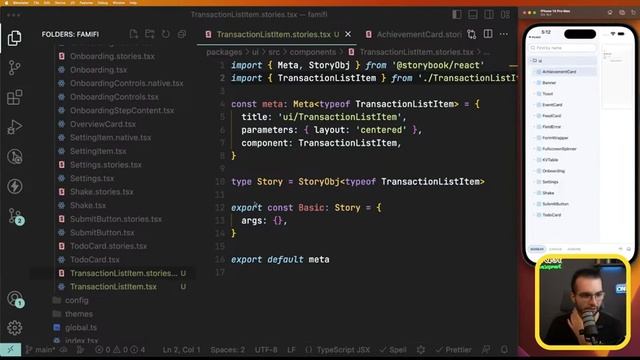Click New Folder icon in explorer header
This screenshot has height=360, width=640.
pos(149,34)
